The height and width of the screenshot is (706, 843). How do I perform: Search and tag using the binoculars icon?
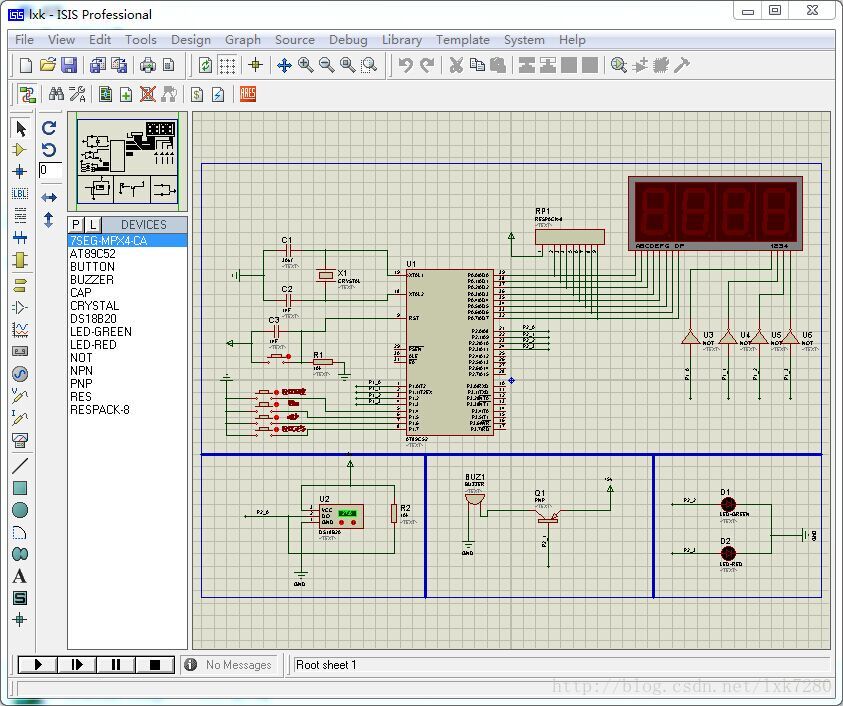coord(56,94)
